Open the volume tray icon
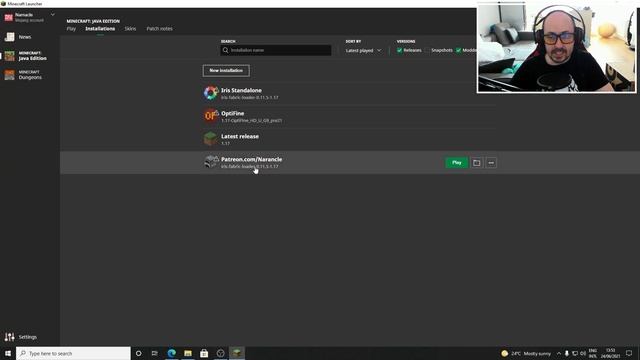The height and width of the screenshot is (360, 640). pyautogui.click(x=583, y=353)
